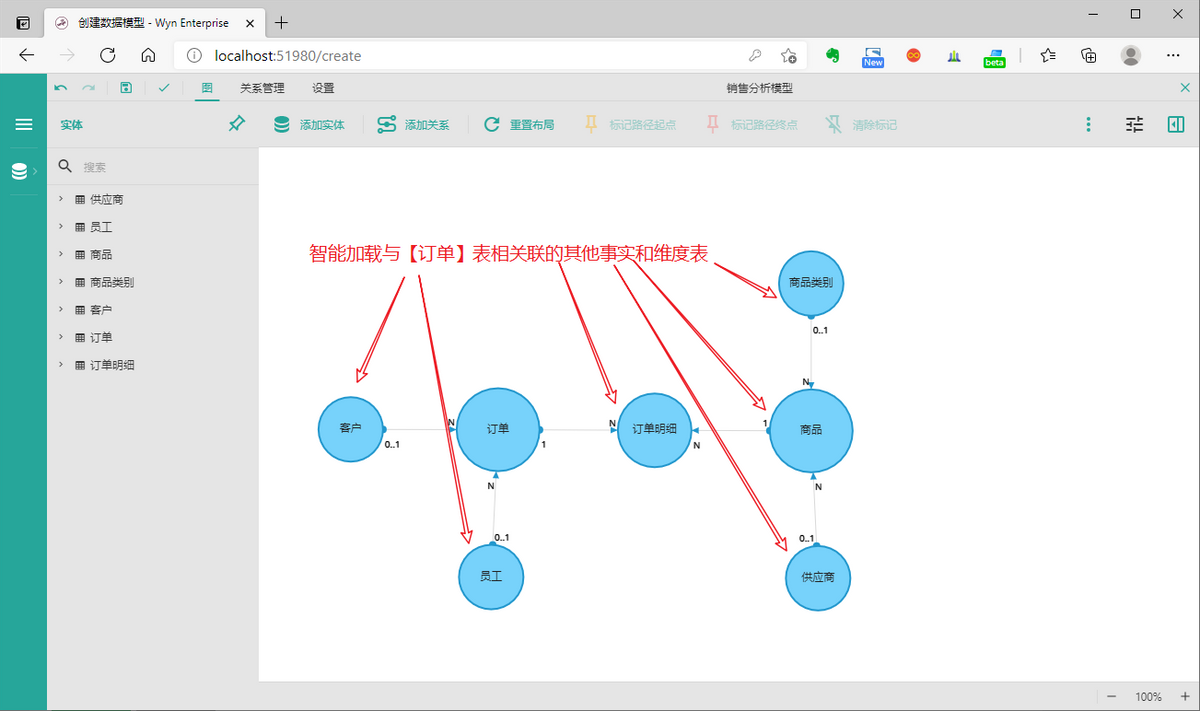Open the blue bar-chart extension icon

954,56
